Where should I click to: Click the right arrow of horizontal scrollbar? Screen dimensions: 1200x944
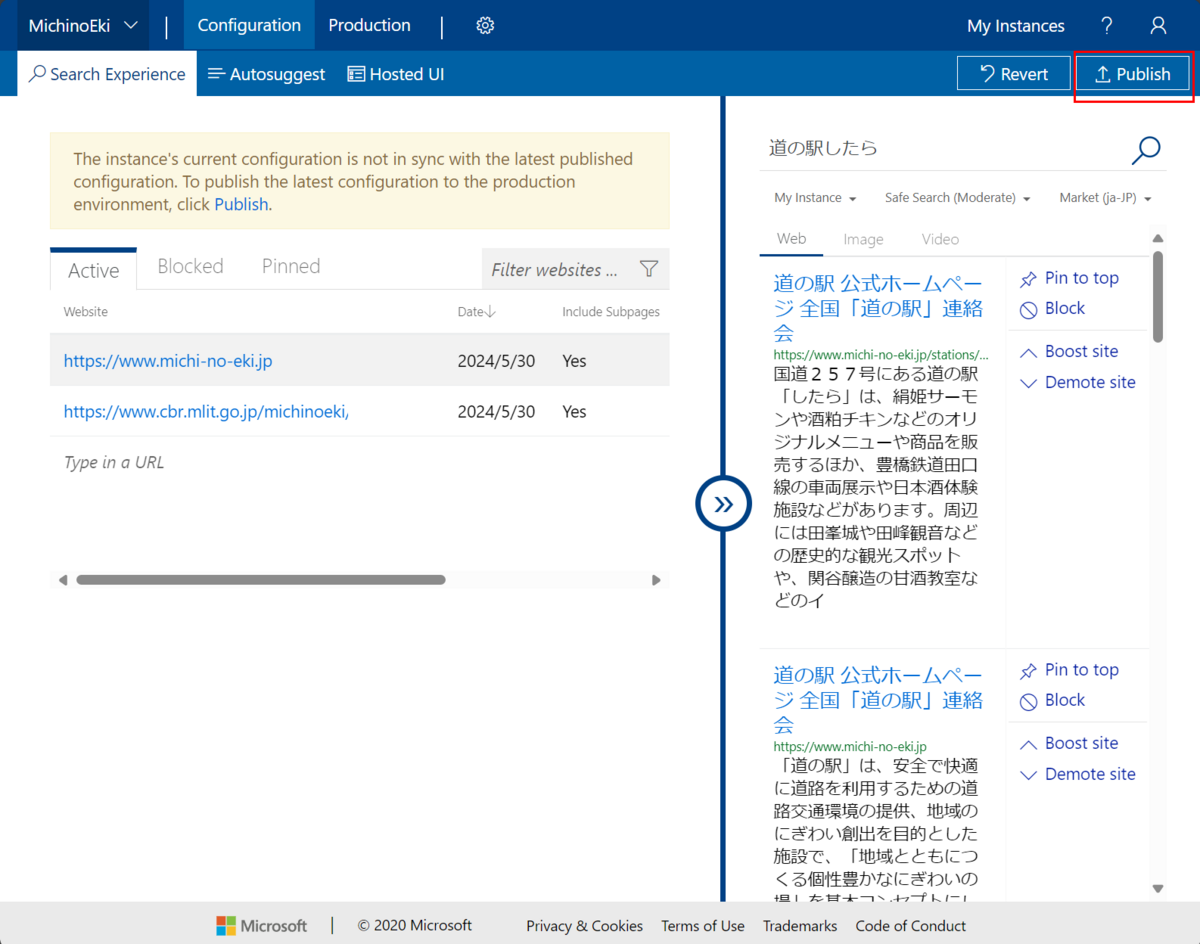click(656, 580)
